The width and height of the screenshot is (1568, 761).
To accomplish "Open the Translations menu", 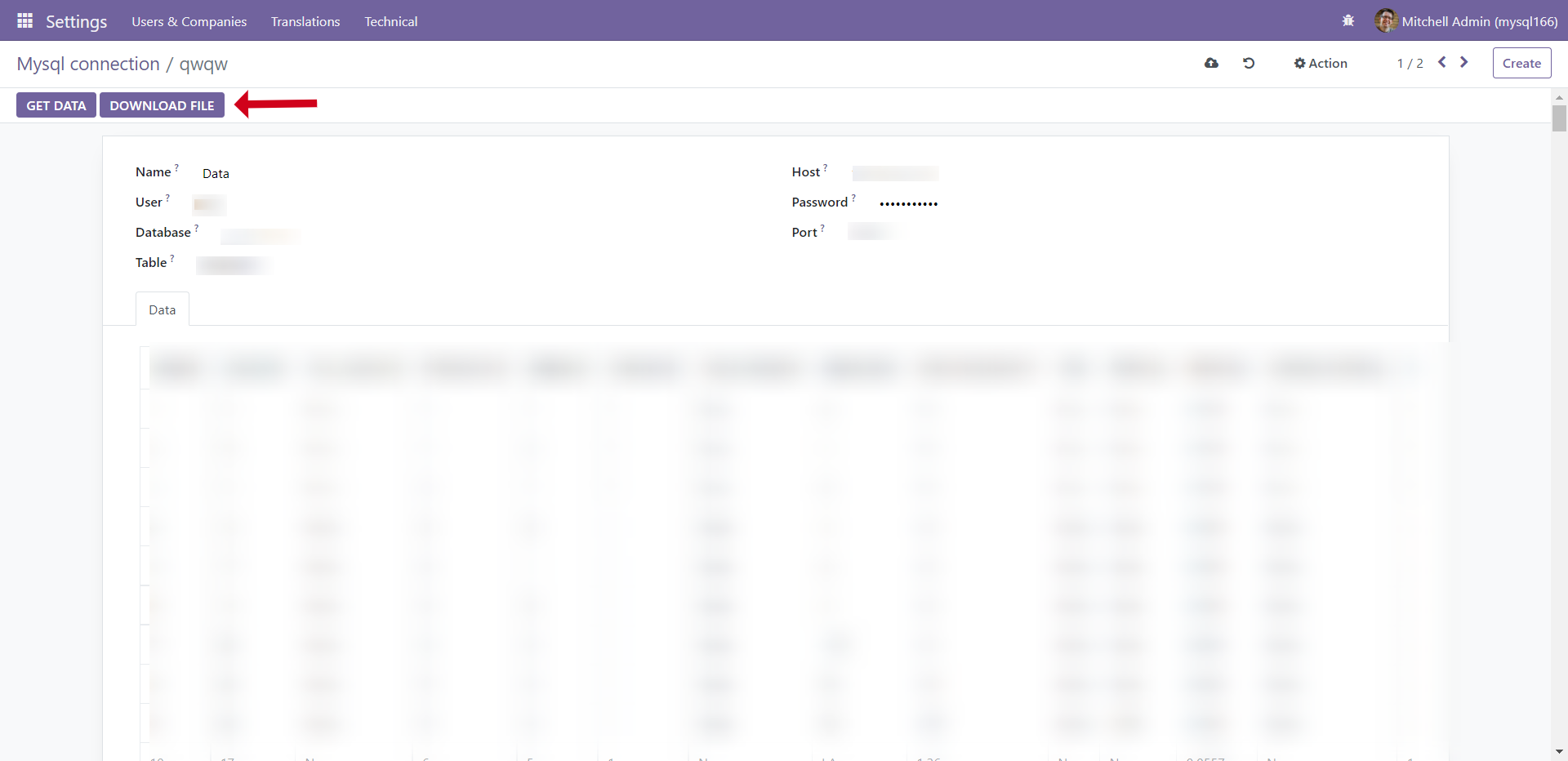I will (x=305, y=21).
